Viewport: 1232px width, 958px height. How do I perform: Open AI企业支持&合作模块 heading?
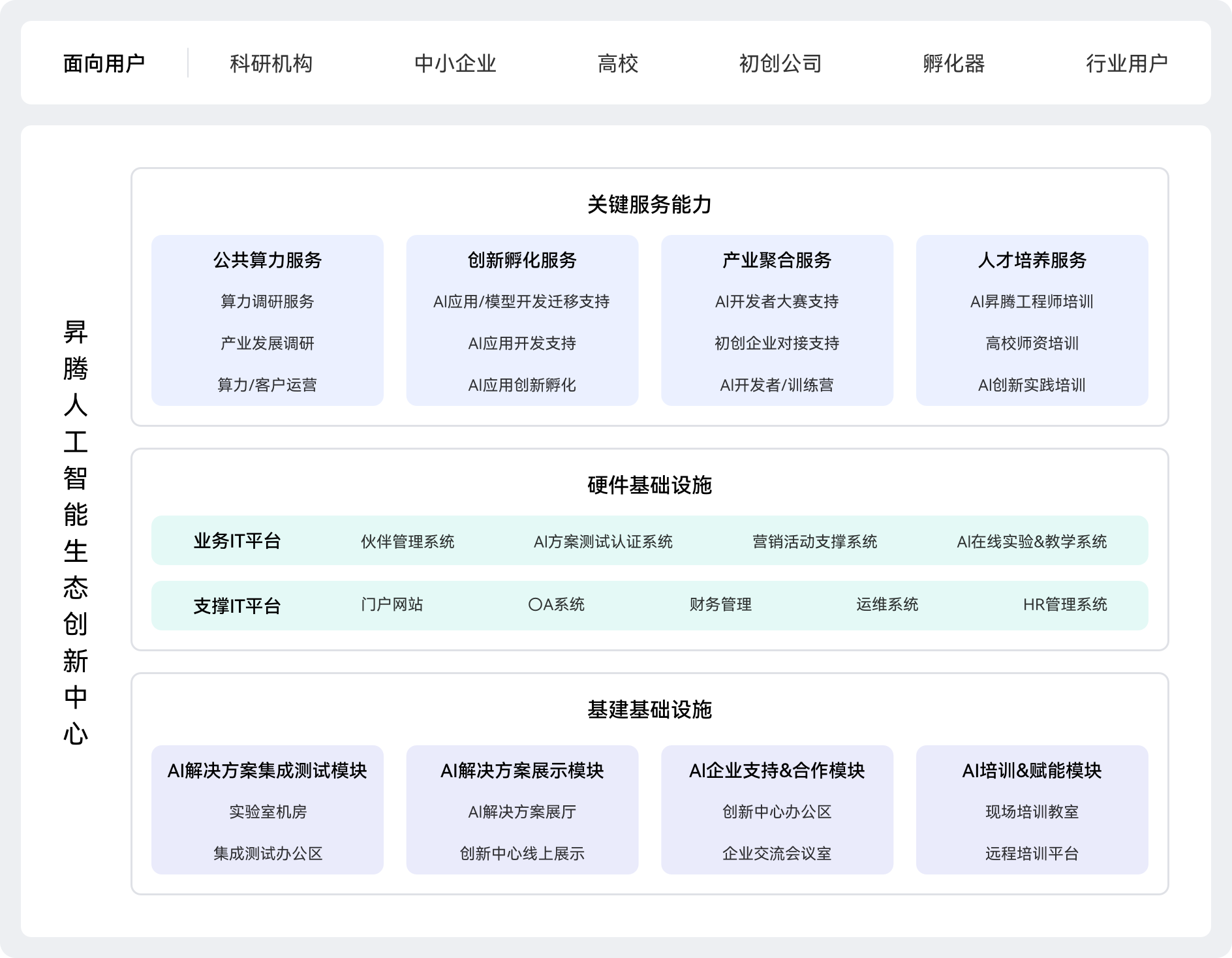[x=777, y=771]
